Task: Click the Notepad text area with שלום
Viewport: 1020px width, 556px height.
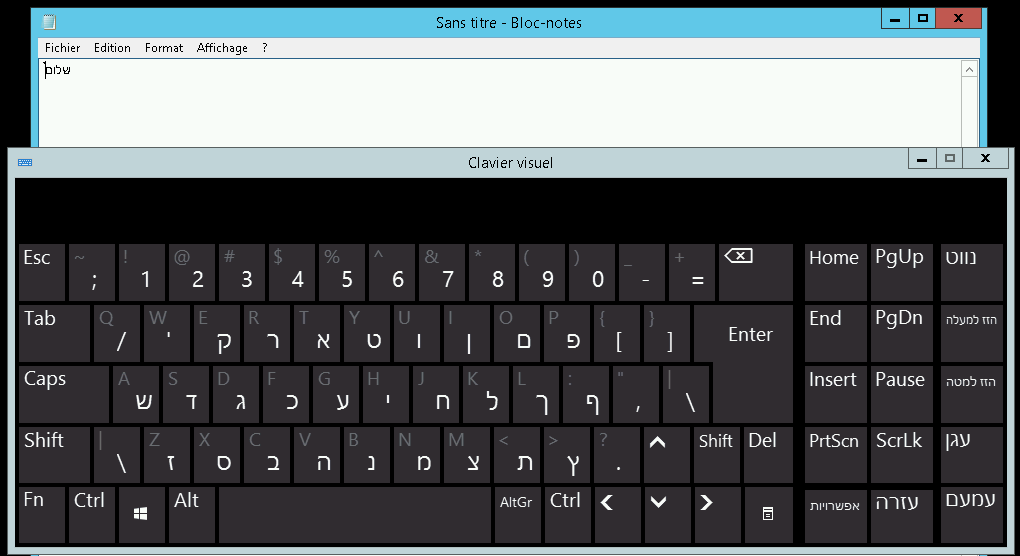Action: [x=500, y=103]
